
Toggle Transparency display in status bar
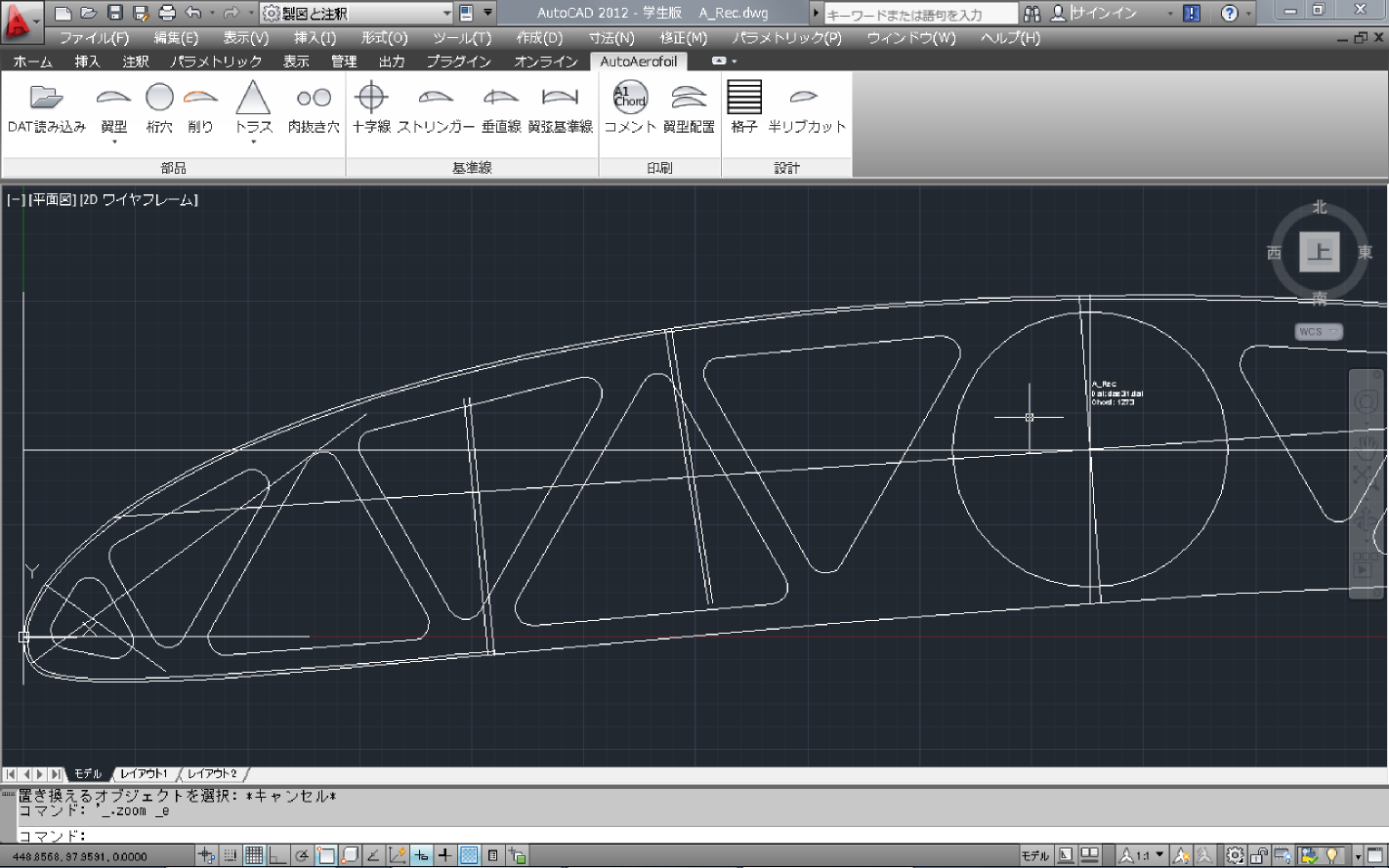point(469,856)
